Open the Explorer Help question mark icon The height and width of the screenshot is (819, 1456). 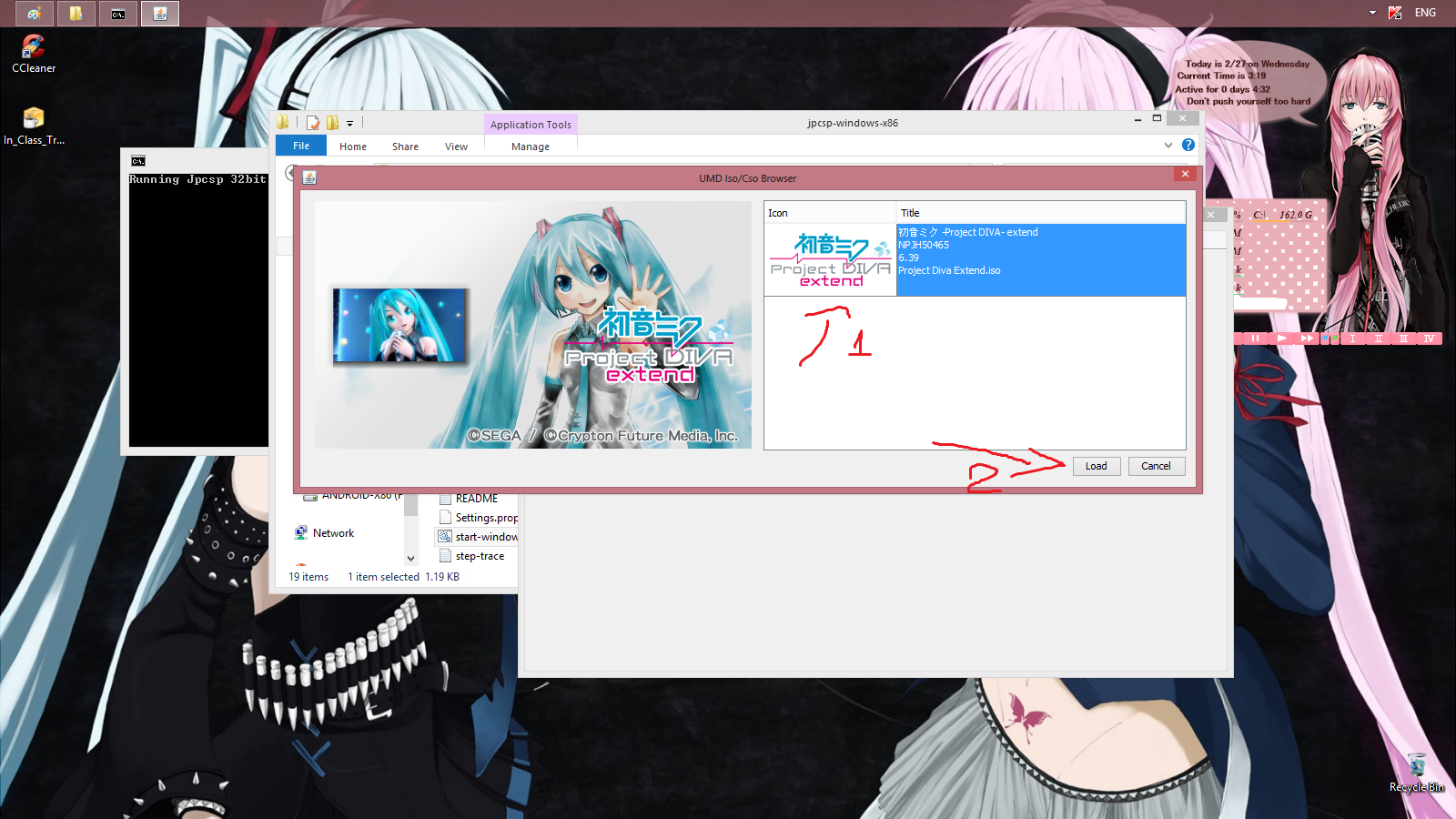[1188, 145]
